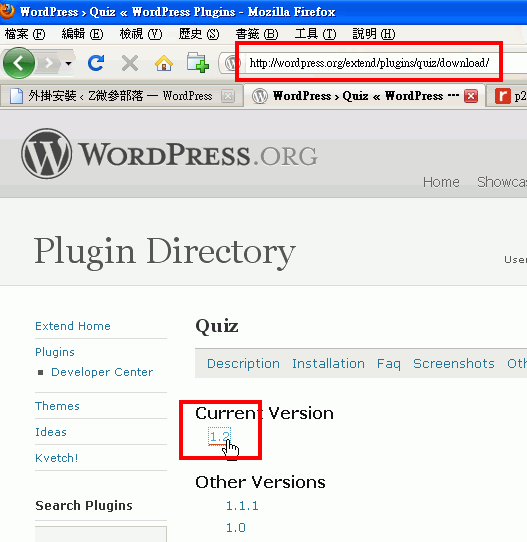Click the Quiz plugin title

pos(217,326)
